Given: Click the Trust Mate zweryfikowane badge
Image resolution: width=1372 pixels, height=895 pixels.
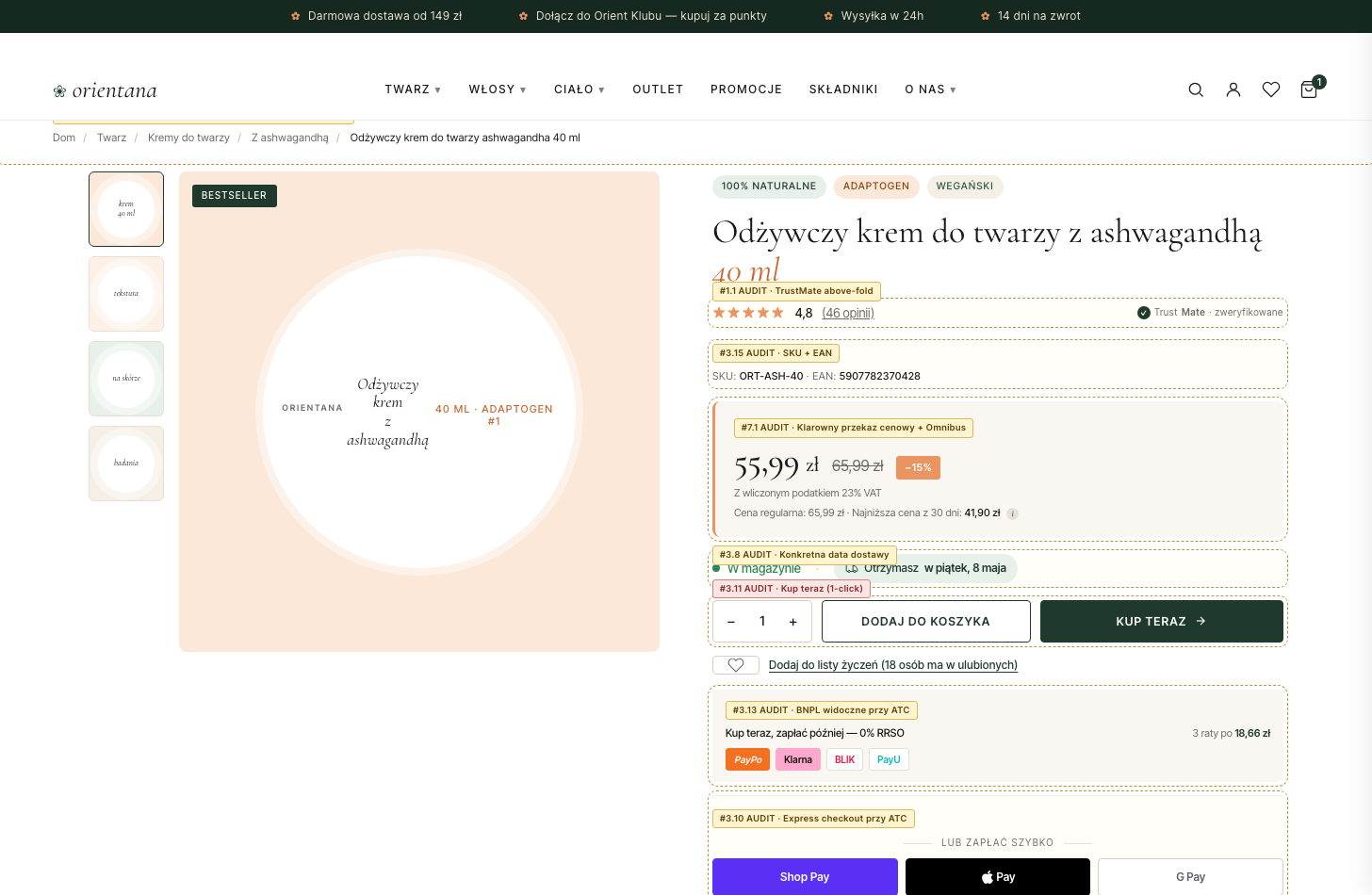Looking at the screenshot, I should click(x=1210, y=313).
